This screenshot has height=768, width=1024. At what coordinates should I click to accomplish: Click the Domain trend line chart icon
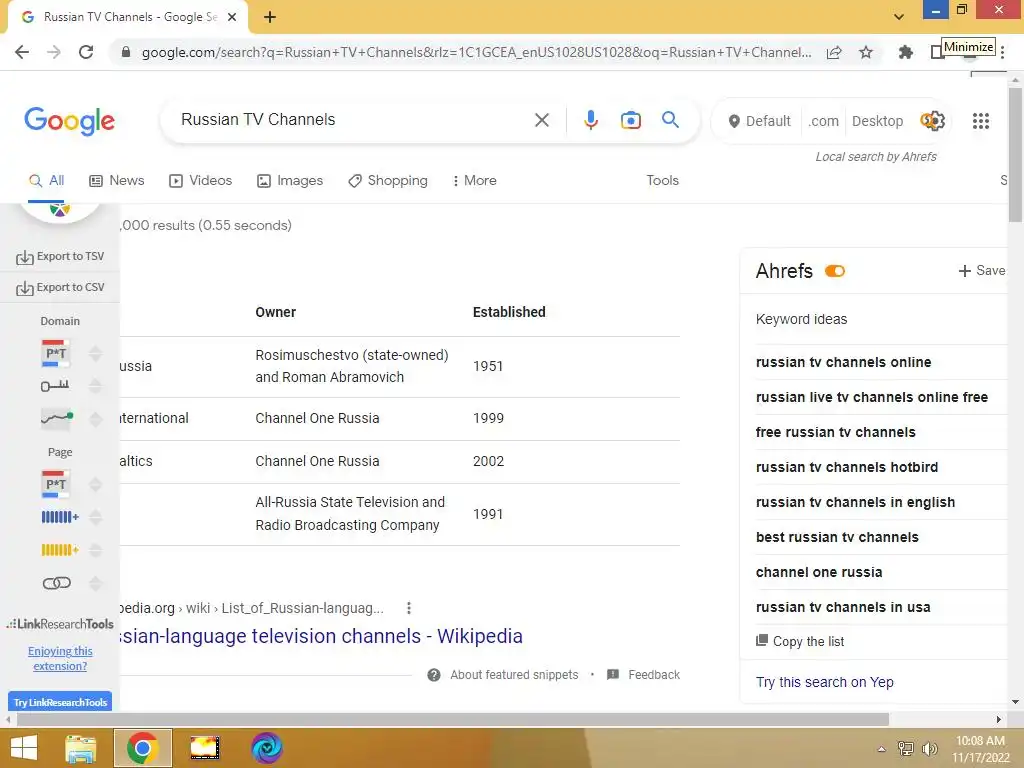(56, 418)
